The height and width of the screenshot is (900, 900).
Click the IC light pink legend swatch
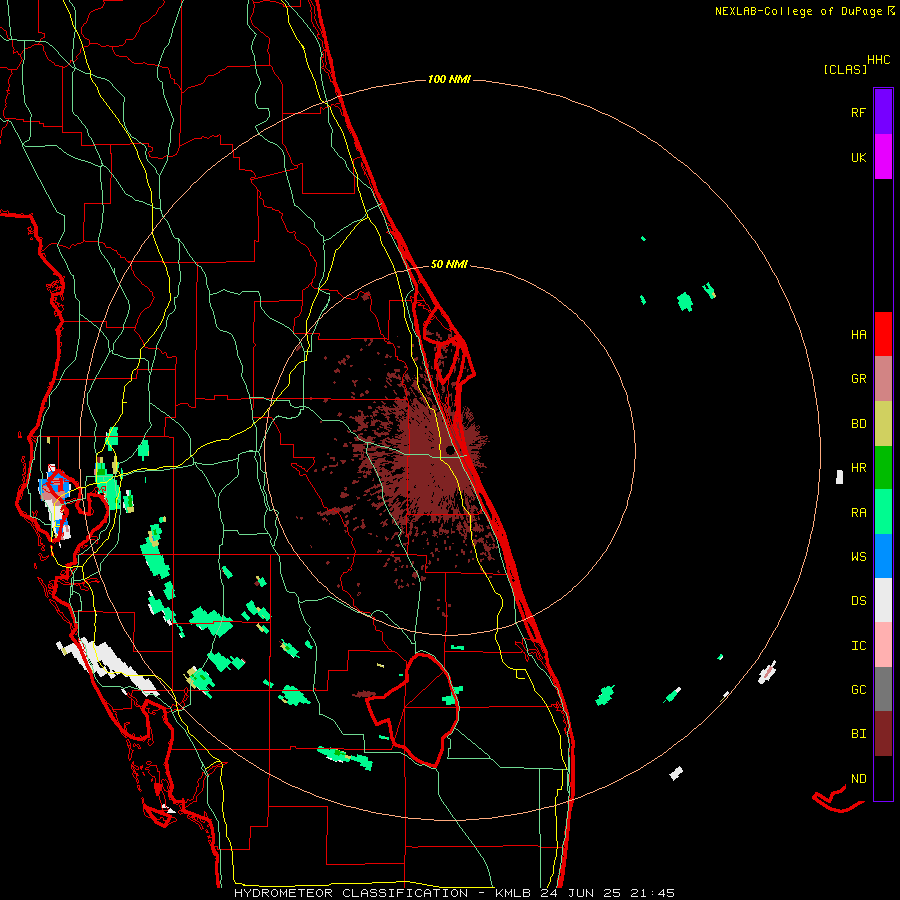883,645
